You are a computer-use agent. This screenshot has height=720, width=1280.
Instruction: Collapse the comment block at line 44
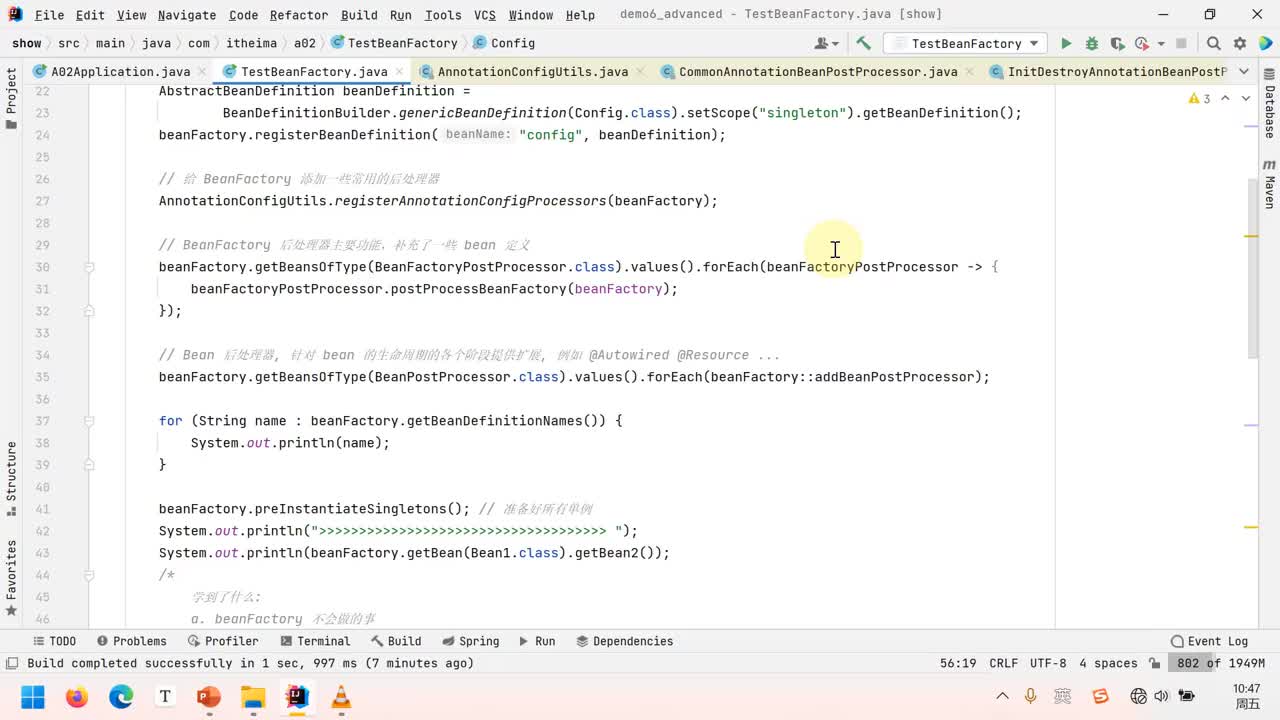89,575
